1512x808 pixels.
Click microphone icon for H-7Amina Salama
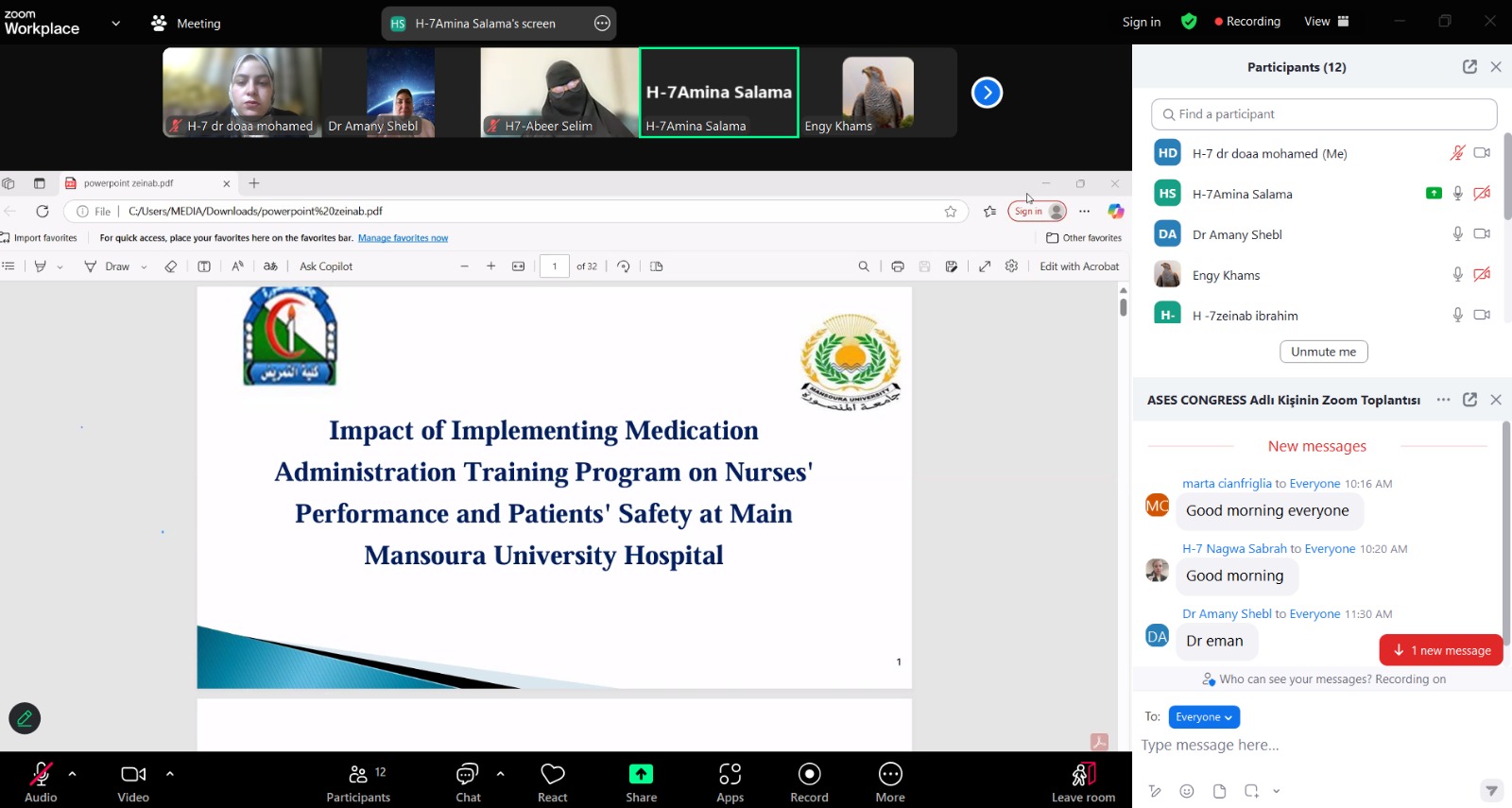click(1457, 194)
